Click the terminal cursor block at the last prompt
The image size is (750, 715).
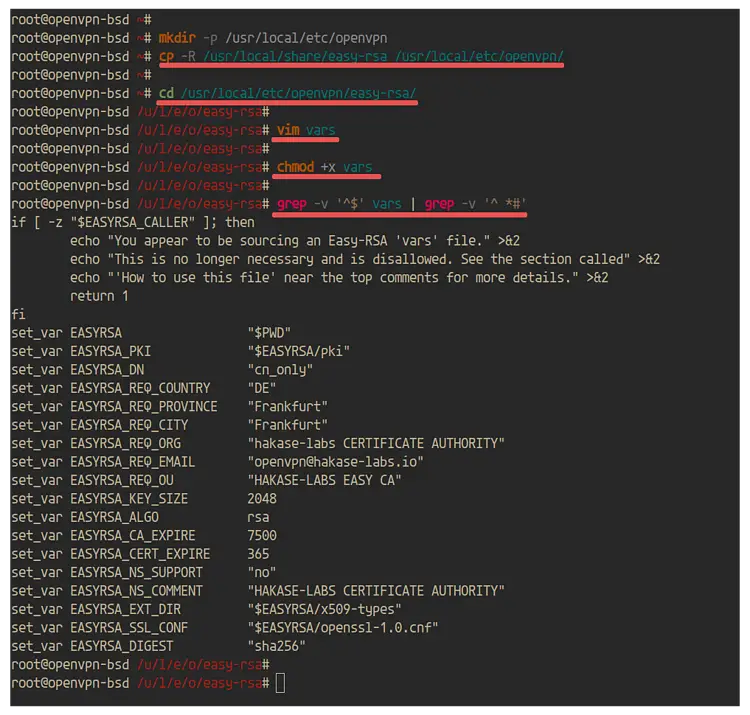(281, 682)
